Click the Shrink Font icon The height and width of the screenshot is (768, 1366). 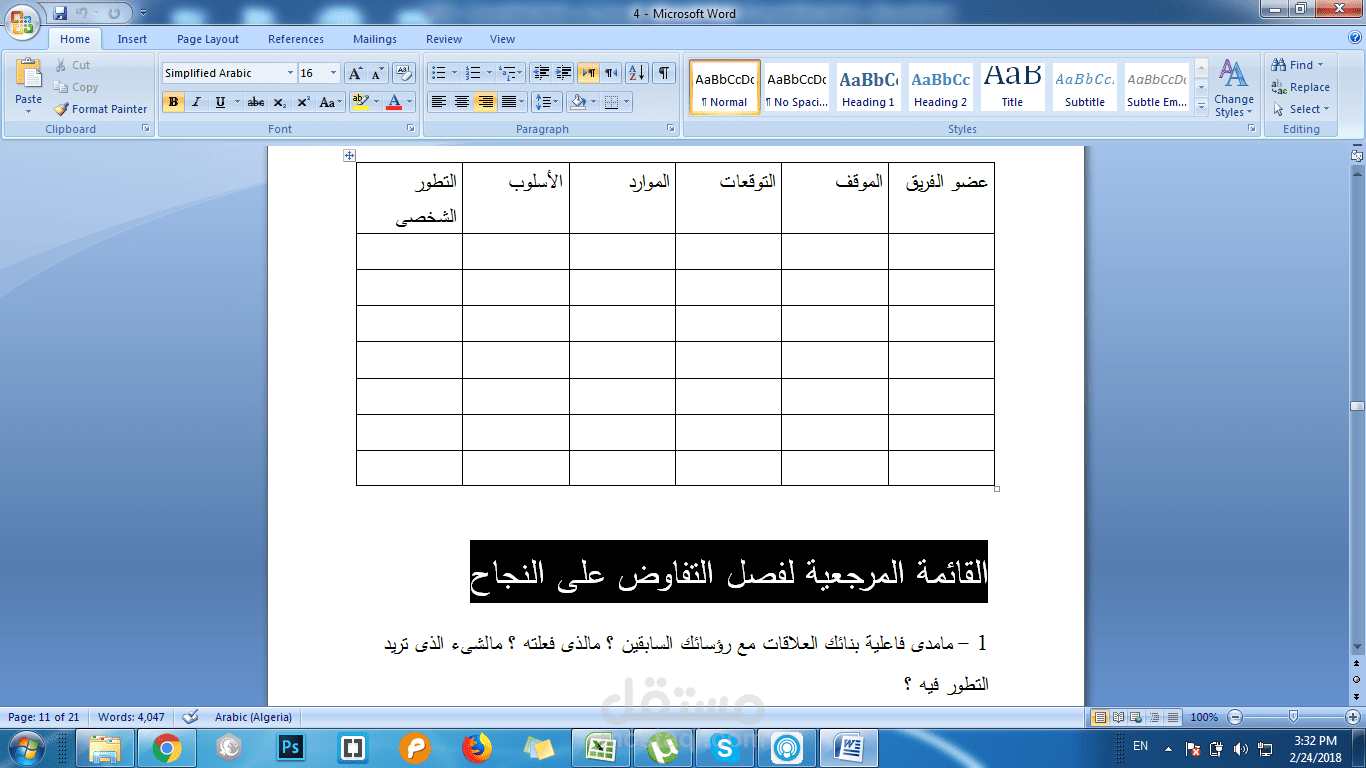377,73
